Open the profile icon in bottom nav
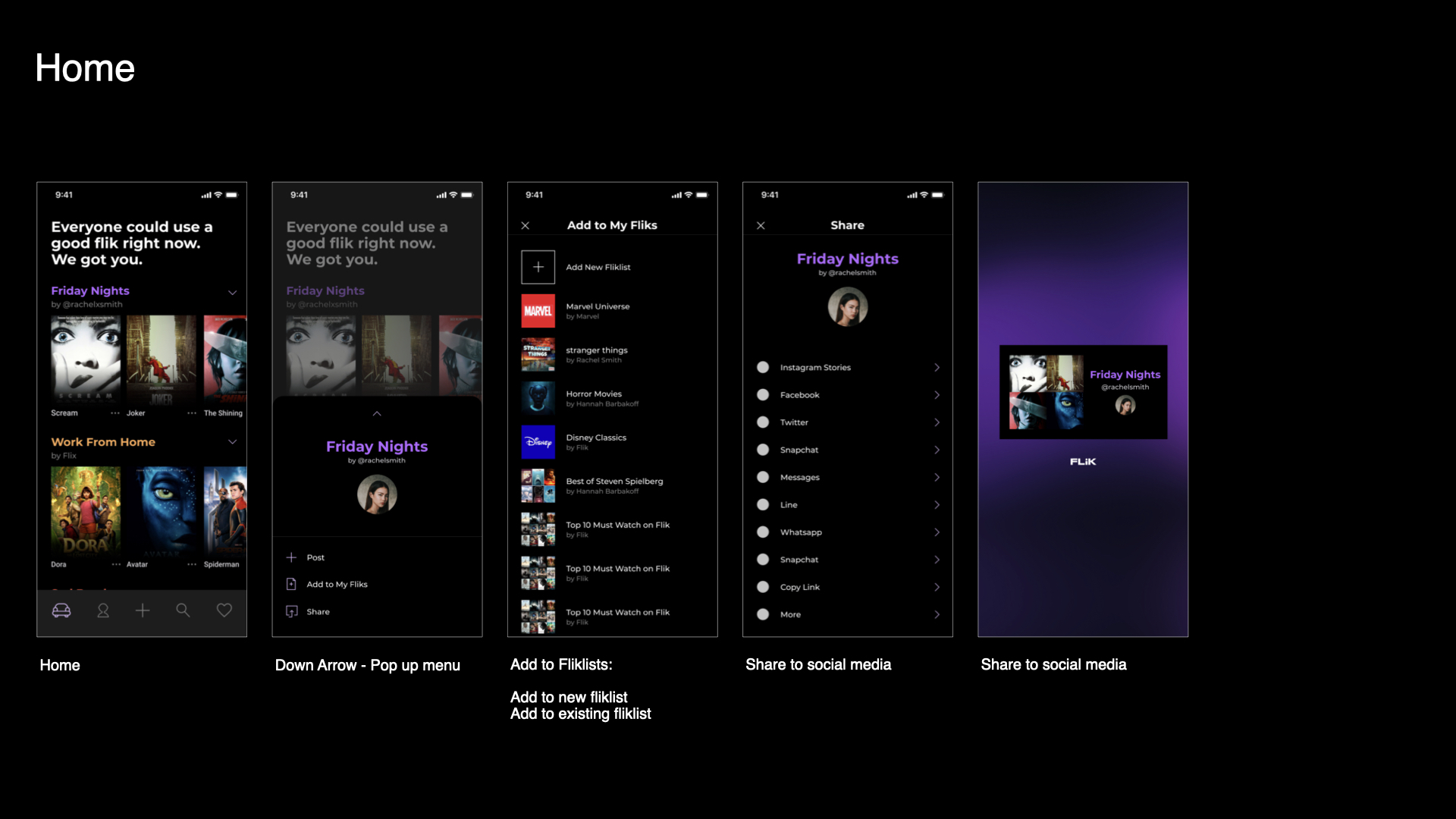The width and height of the screenshot is (1456, 819). click(103, 610)
